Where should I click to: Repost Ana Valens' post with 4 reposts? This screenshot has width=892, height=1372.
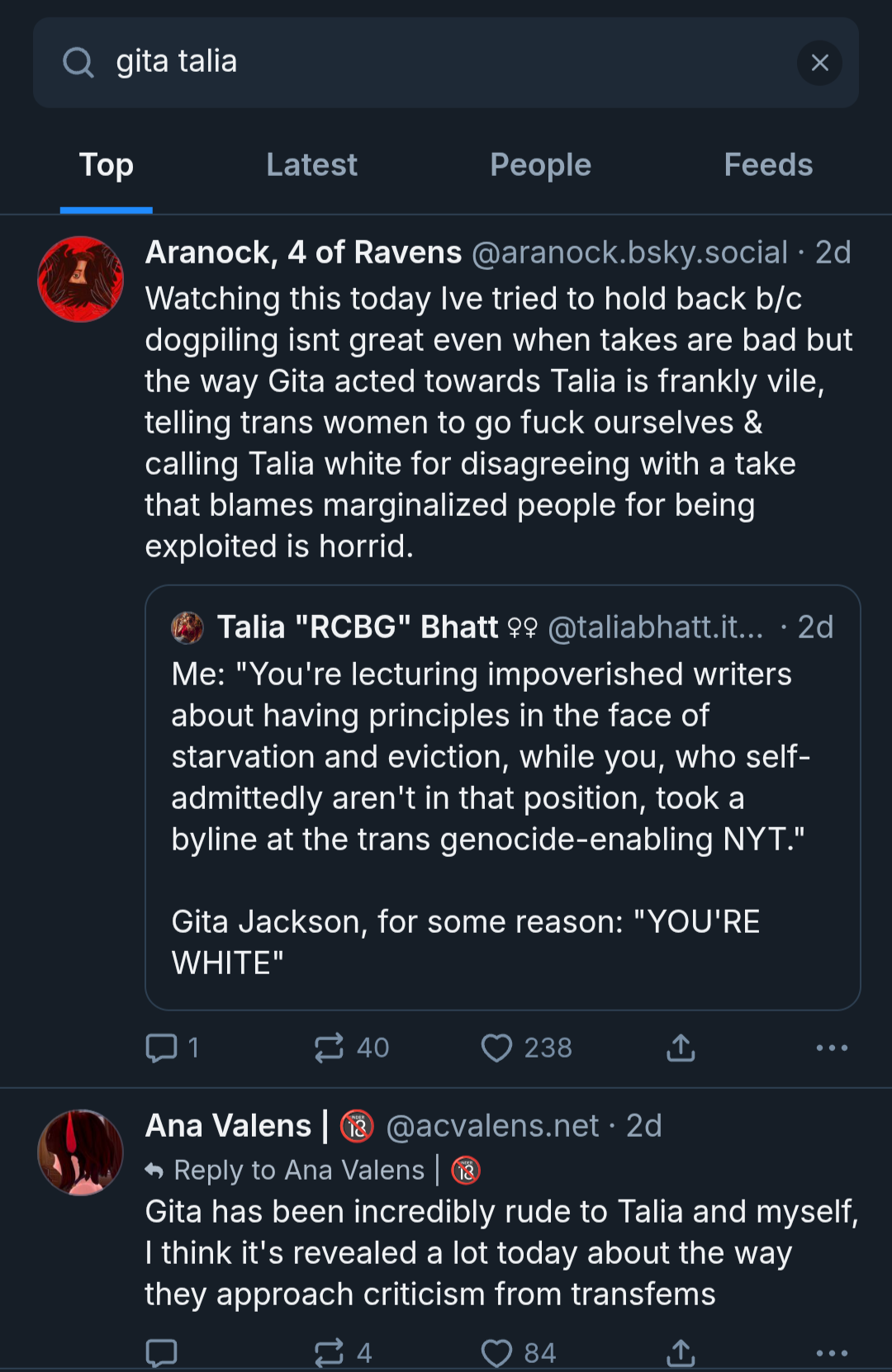(329, 1353)
